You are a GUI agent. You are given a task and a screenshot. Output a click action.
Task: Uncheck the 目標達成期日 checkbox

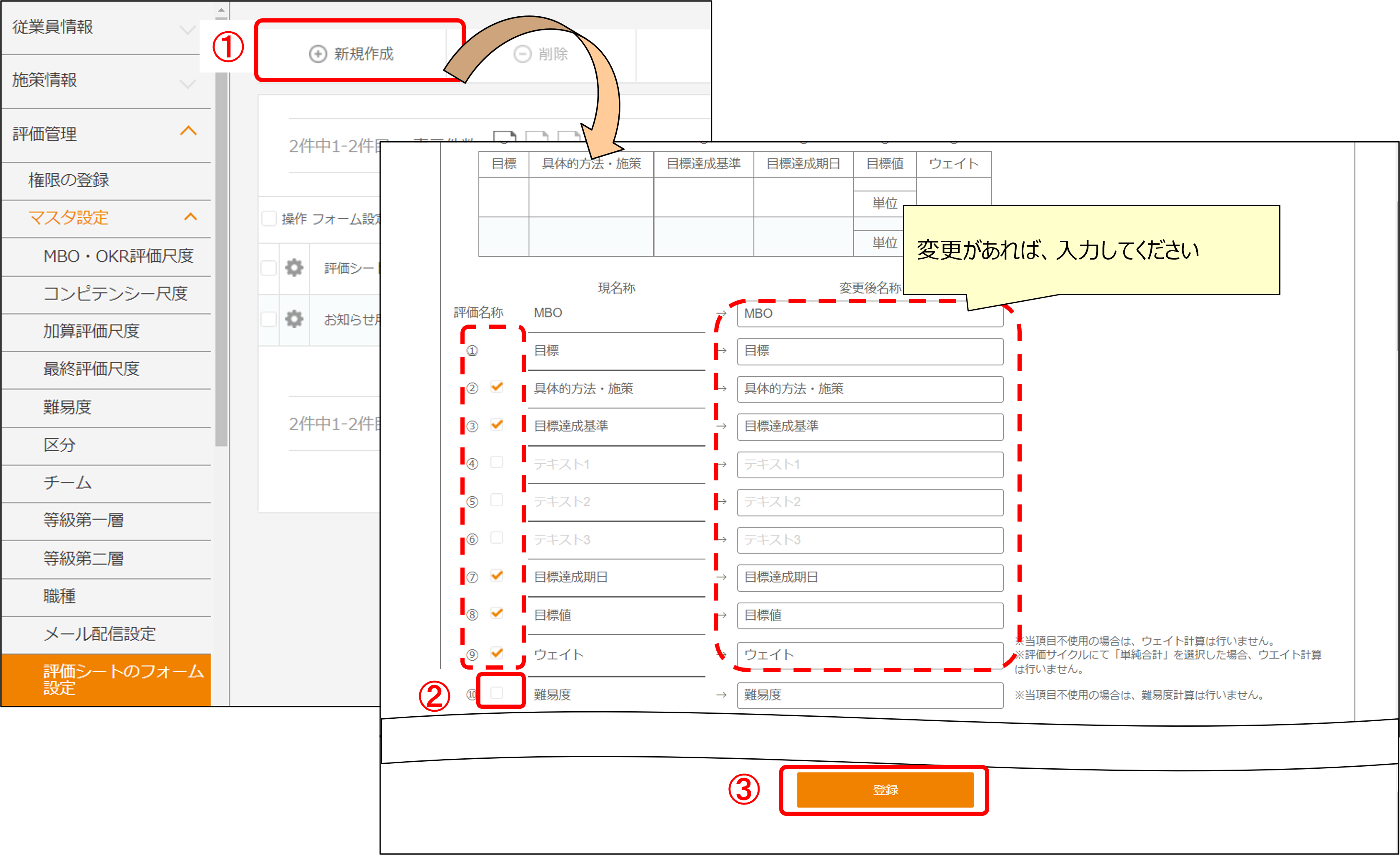point(497,575)
